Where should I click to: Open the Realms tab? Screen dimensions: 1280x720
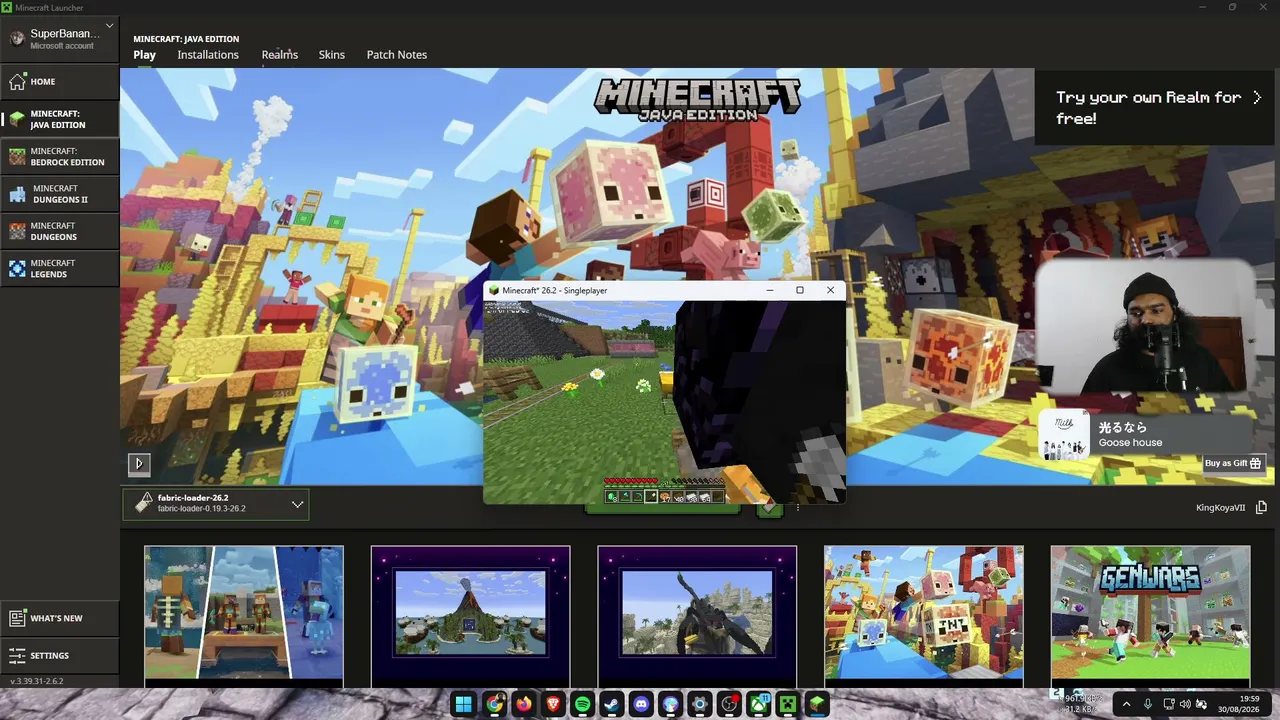280,55
